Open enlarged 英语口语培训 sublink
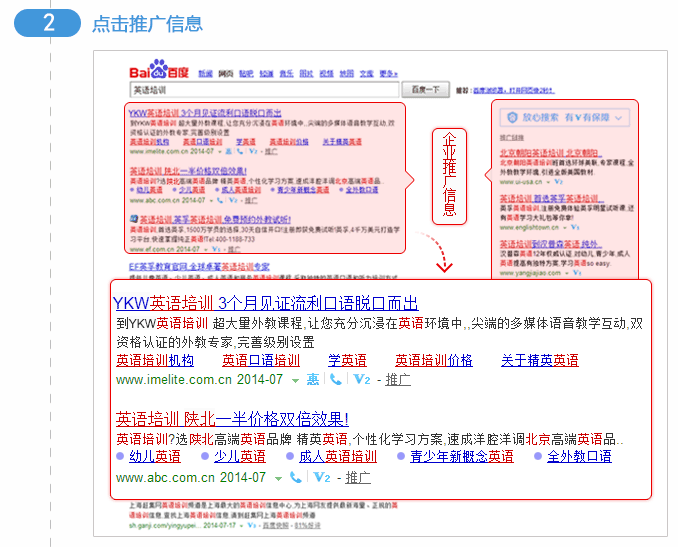Viewport: 678px width, 547px height. pyautogui.click(x=261, y=360)
